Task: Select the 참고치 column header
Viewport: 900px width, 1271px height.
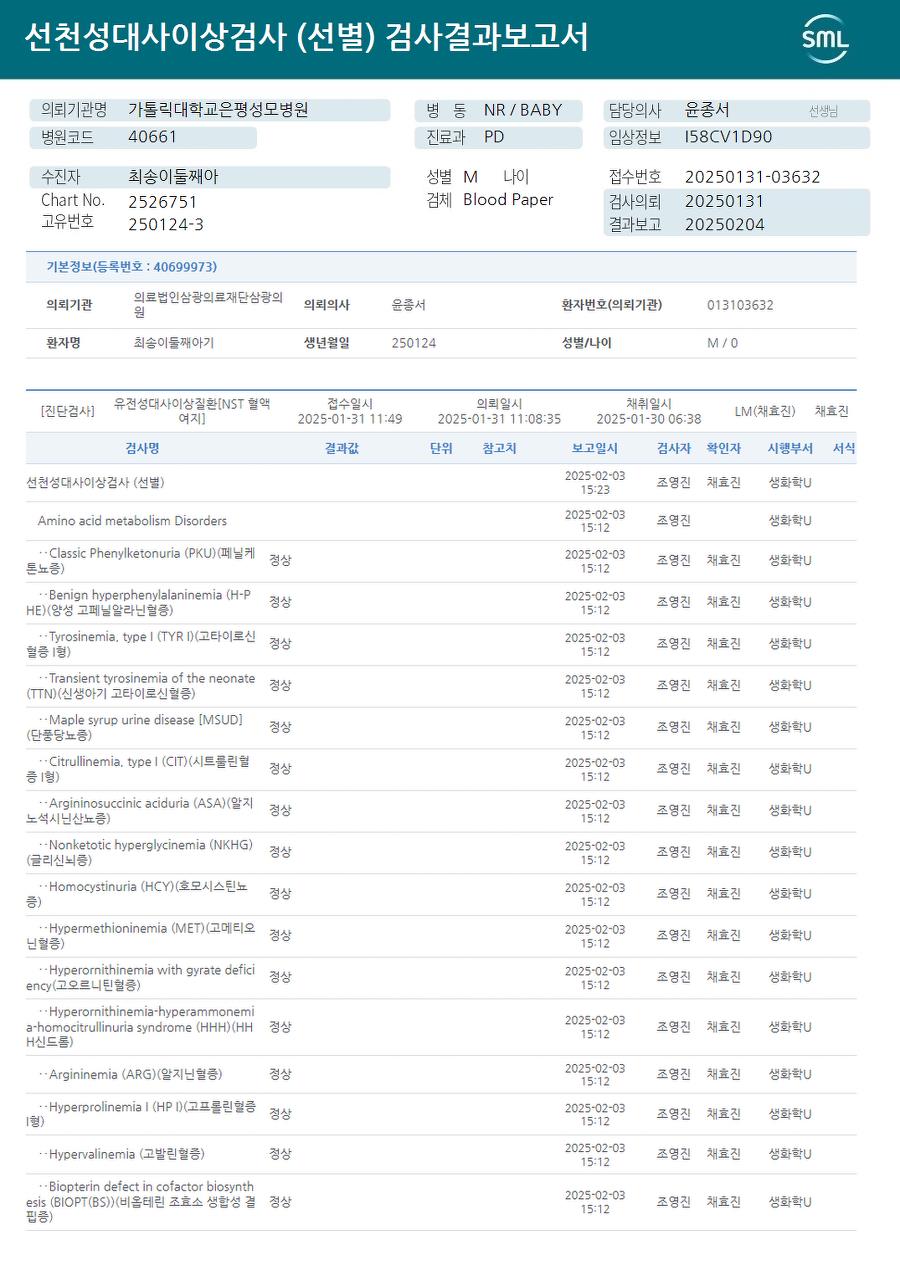Action: pos(499,449)
